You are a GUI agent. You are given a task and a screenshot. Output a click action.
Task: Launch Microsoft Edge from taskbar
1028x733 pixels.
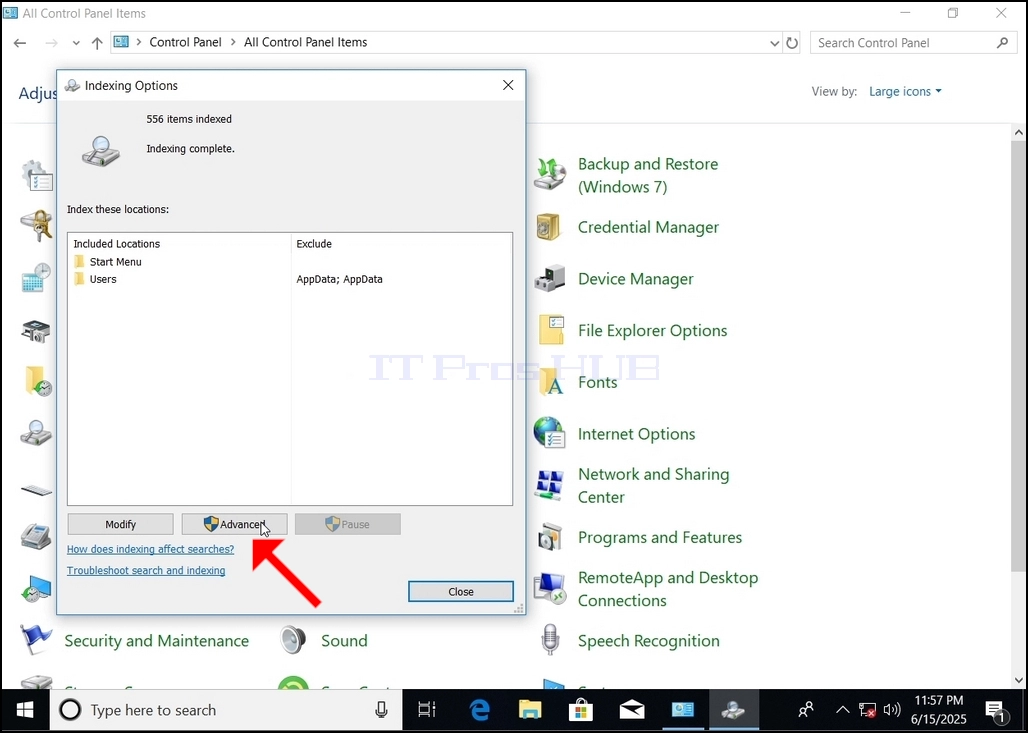pos(479,710)
